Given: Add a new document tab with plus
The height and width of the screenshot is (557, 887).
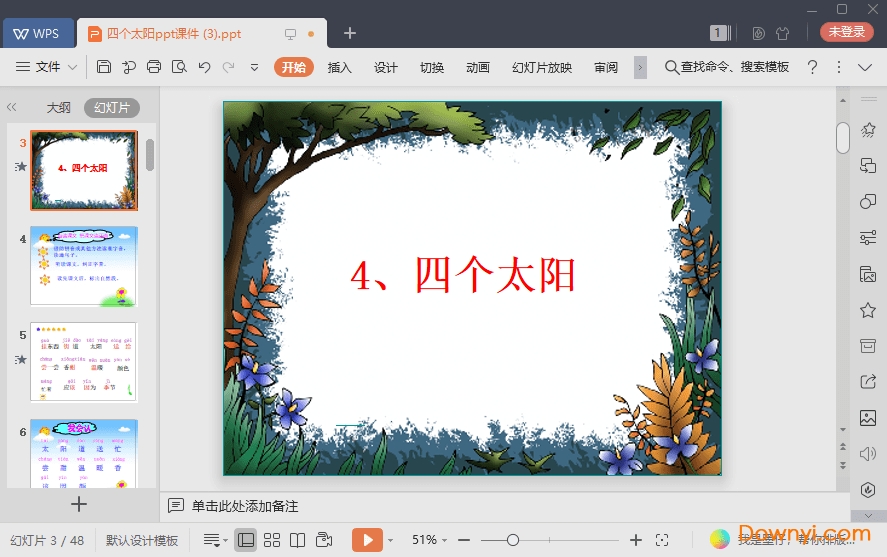Looking at the screenshot, I should click(x=350, y=33).
